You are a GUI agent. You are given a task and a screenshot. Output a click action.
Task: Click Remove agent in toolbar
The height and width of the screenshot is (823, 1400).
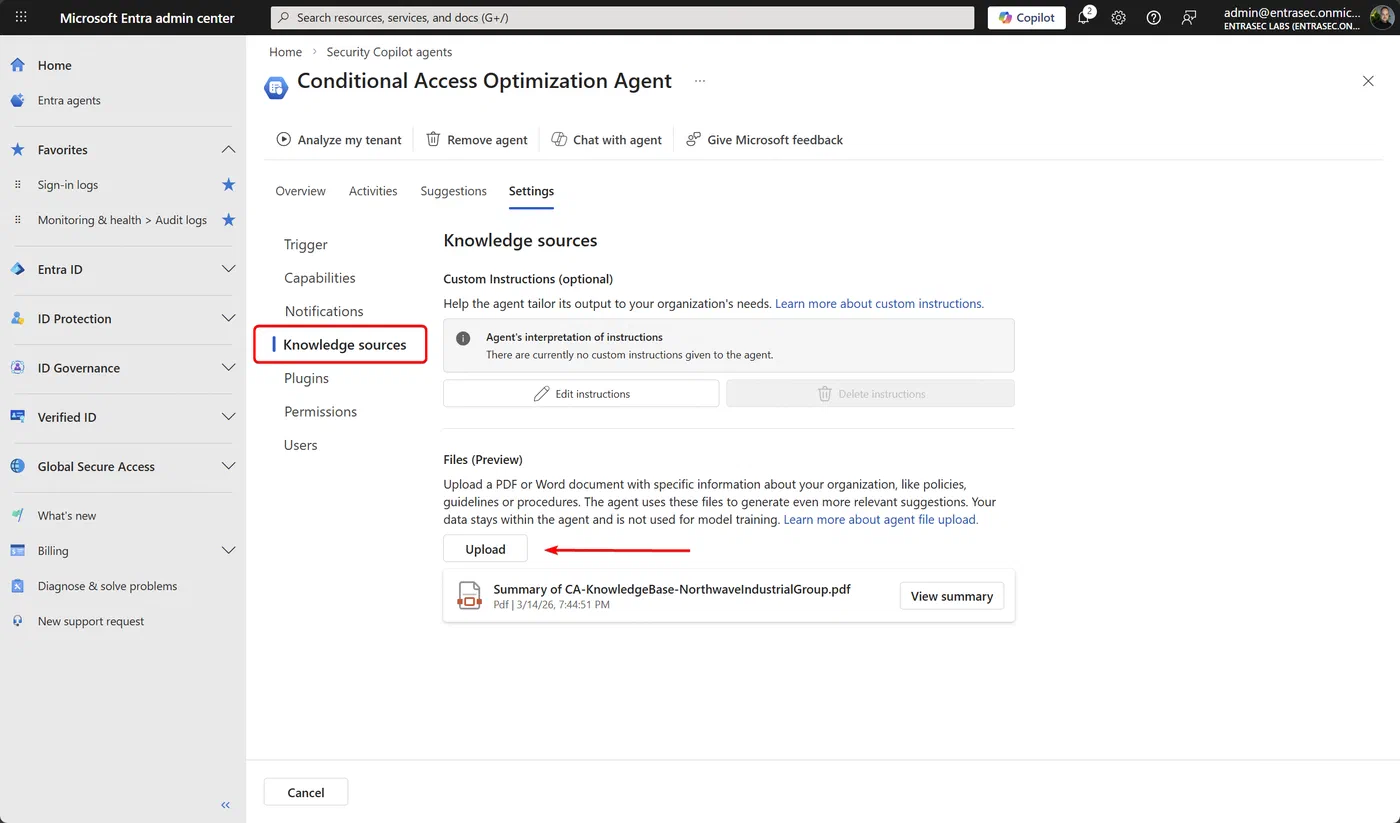pos(477,140)
